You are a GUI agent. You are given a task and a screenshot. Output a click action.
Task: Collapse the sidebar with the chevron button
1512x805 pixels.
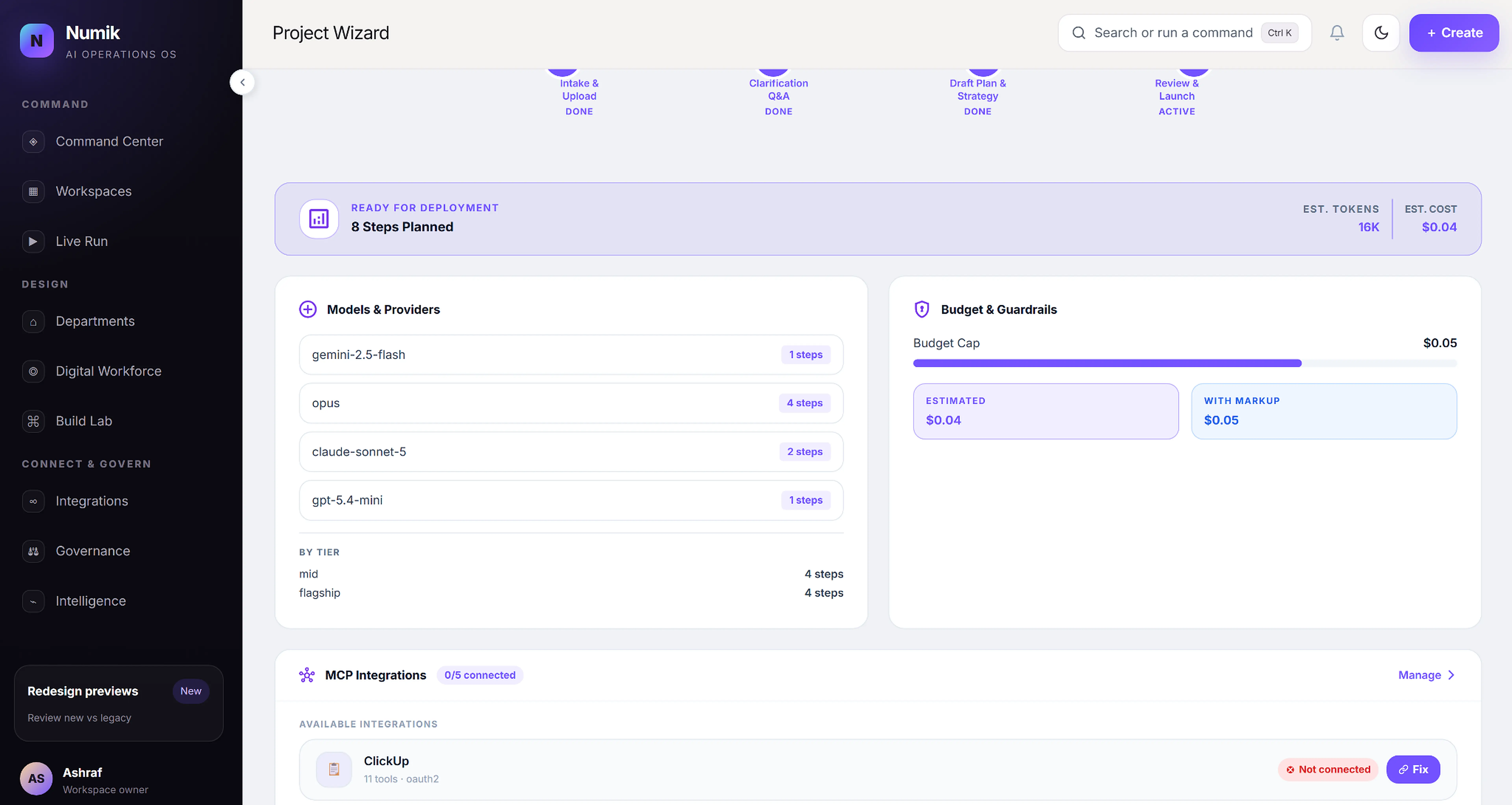[x=242, y=82]
